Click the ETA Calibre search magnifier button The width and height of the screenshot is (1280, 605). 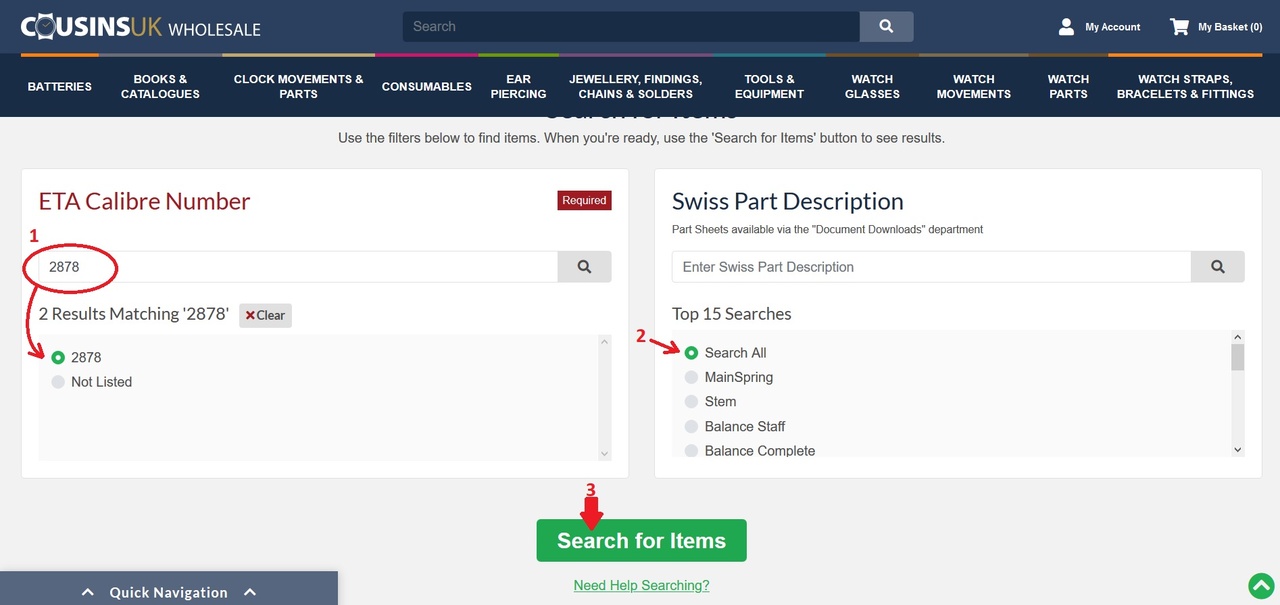[584, 267]
